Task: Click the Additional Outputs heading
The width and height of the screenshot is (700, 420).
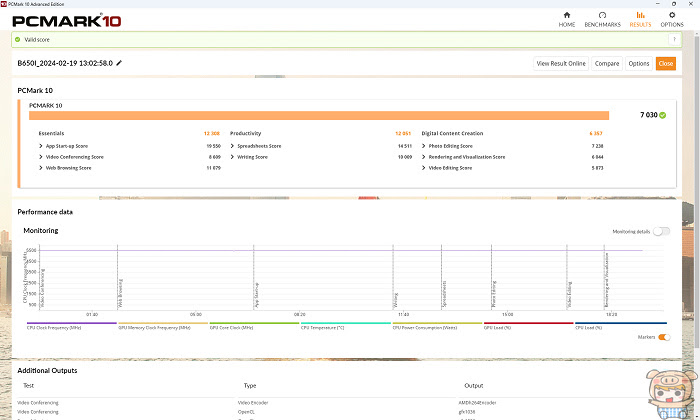Action: click(x=47, y=370)
